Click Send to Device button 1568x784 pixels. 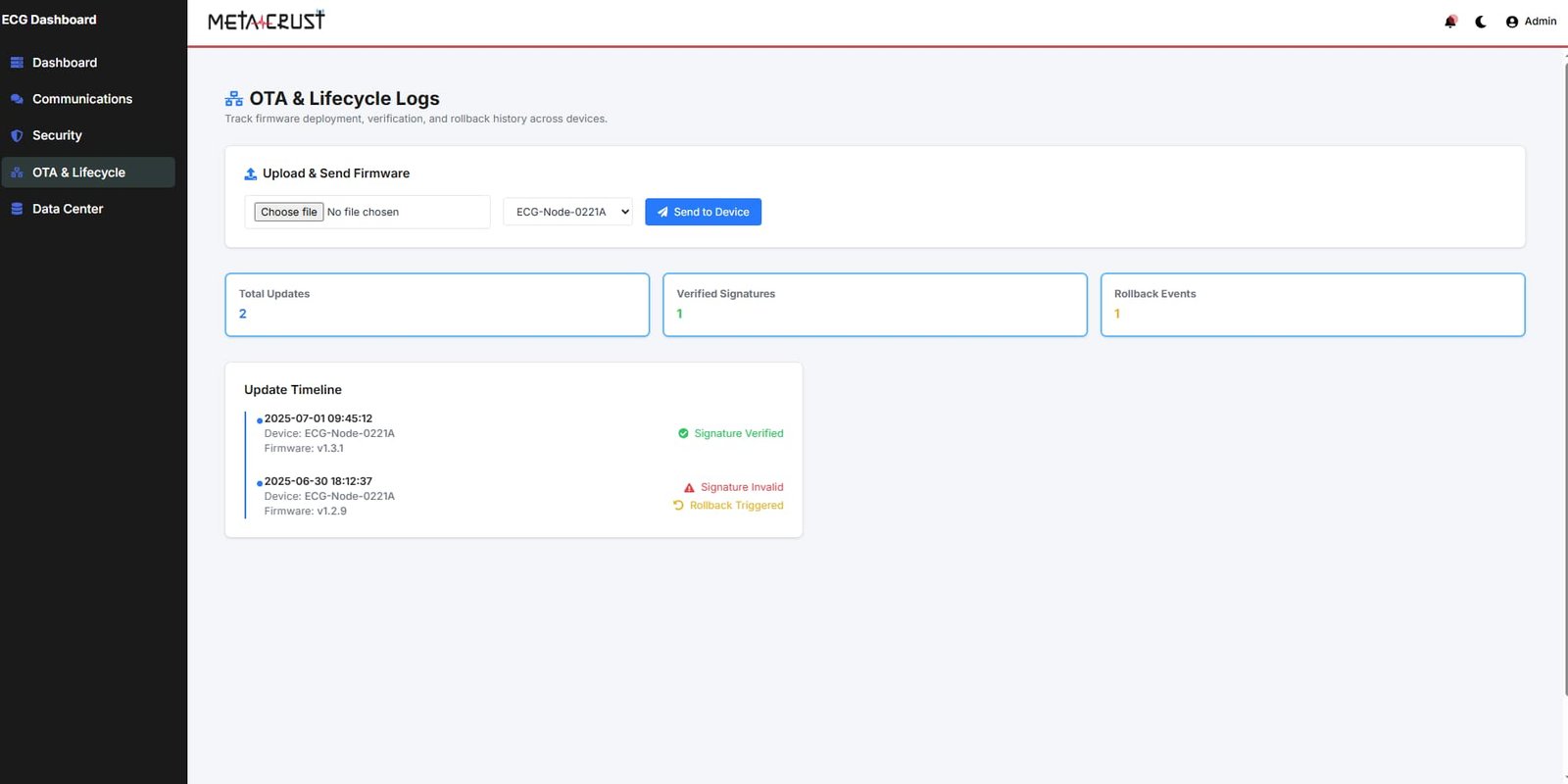703,212
